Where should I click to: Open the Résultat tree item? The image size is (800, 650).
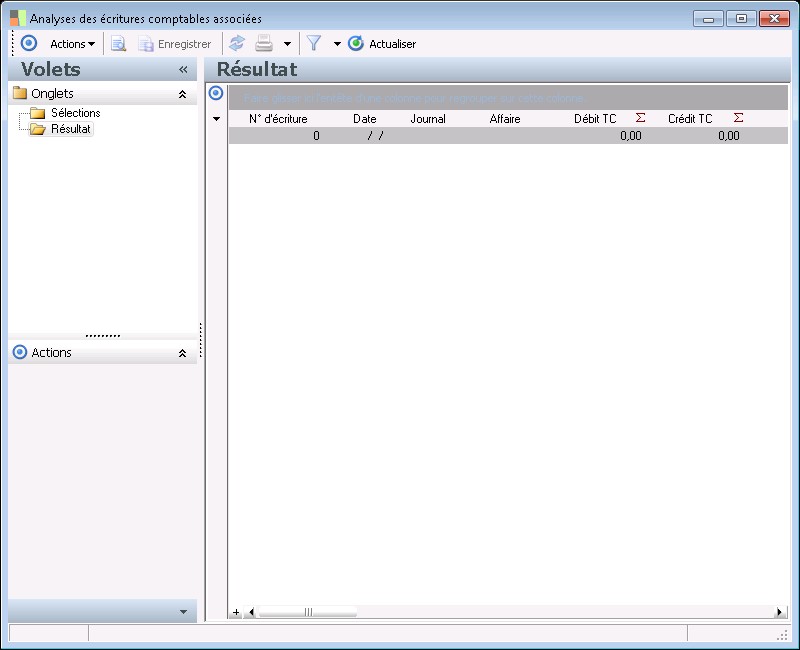pyautogui.click(x=71, y=129)
